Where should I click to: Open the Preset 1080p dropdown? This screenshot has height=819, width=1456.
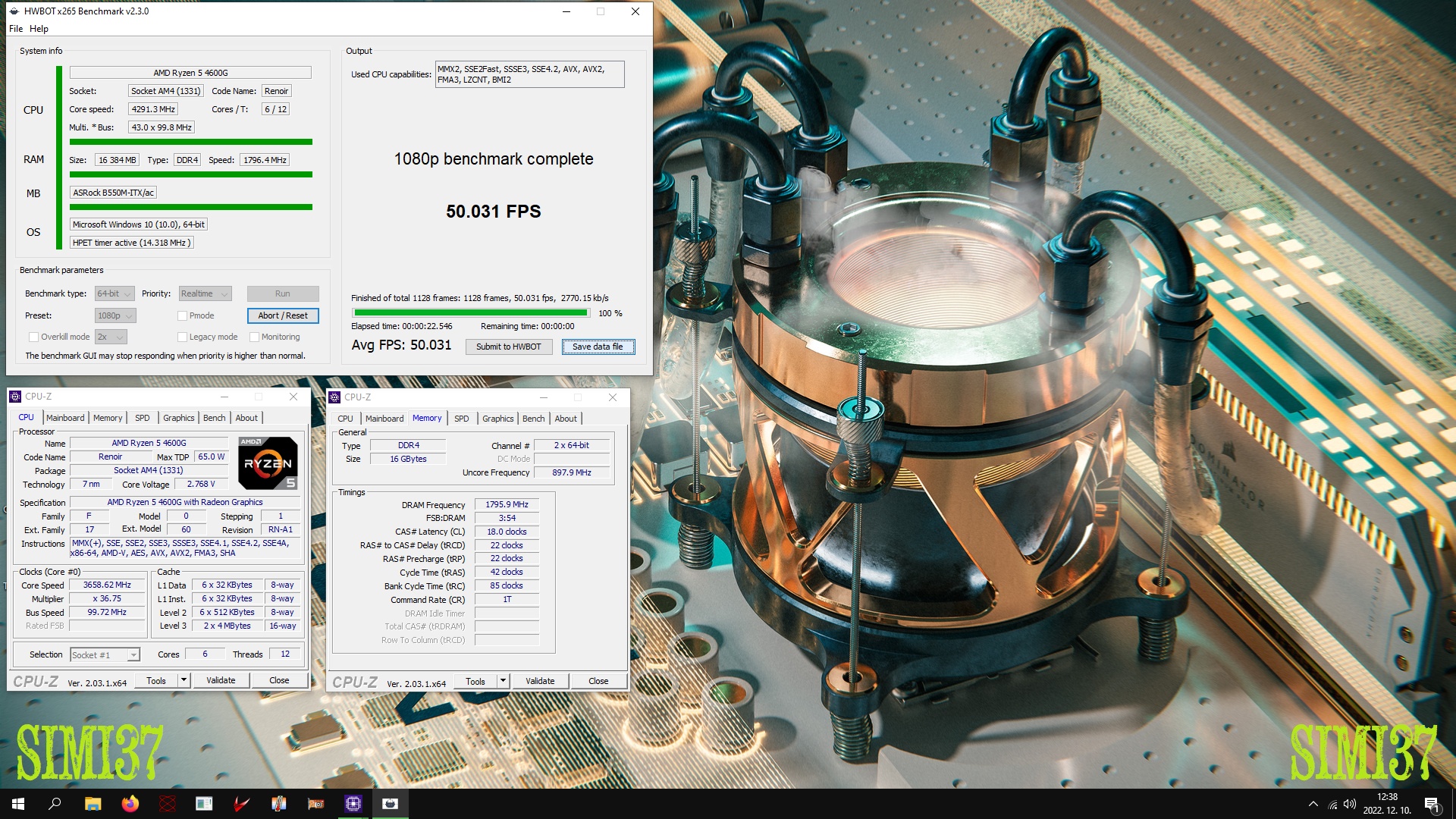[x=115, y=315]
